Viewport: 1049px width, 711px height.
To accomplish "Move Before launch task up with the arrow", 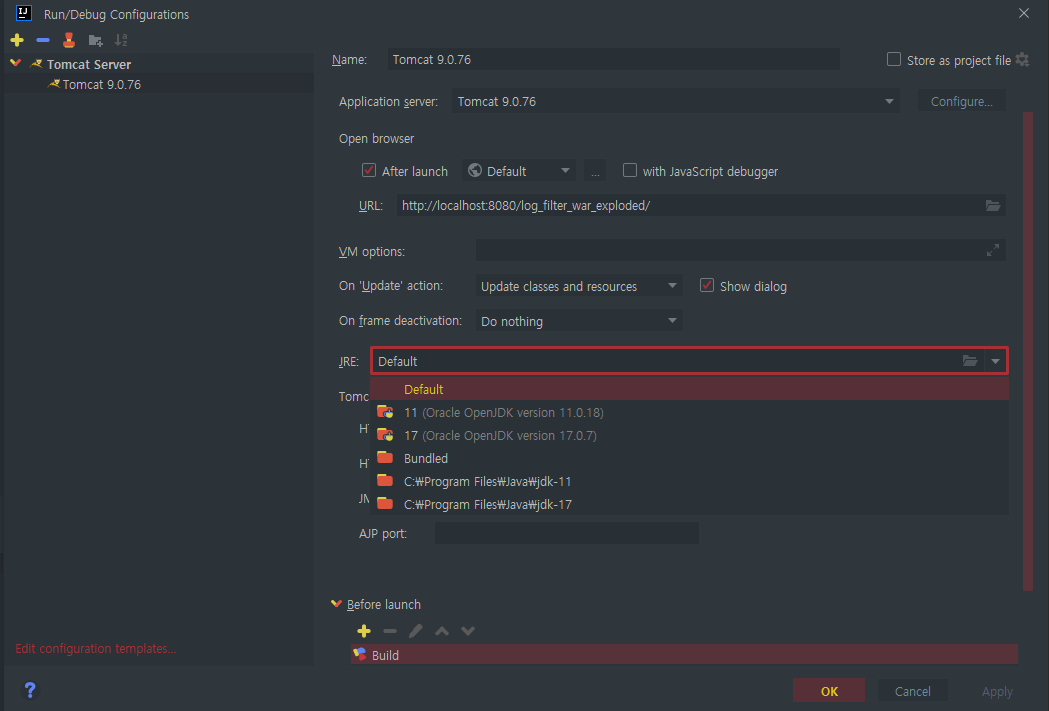I will pyautogui.click(x=442, y=631).
